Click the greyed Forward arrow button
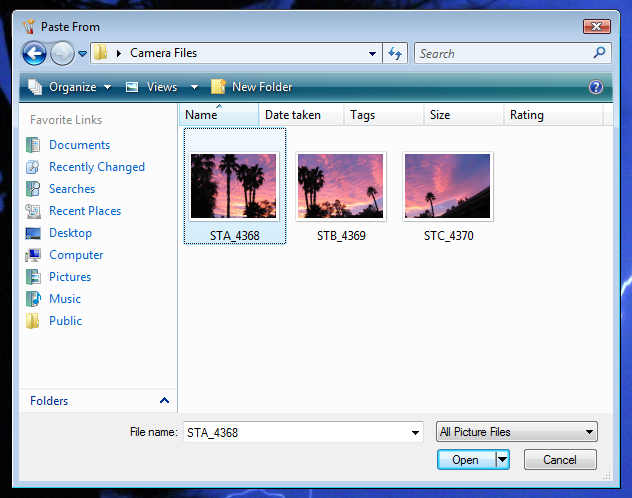632x498 pixels. pyautogui.click(x=62, y=53)
